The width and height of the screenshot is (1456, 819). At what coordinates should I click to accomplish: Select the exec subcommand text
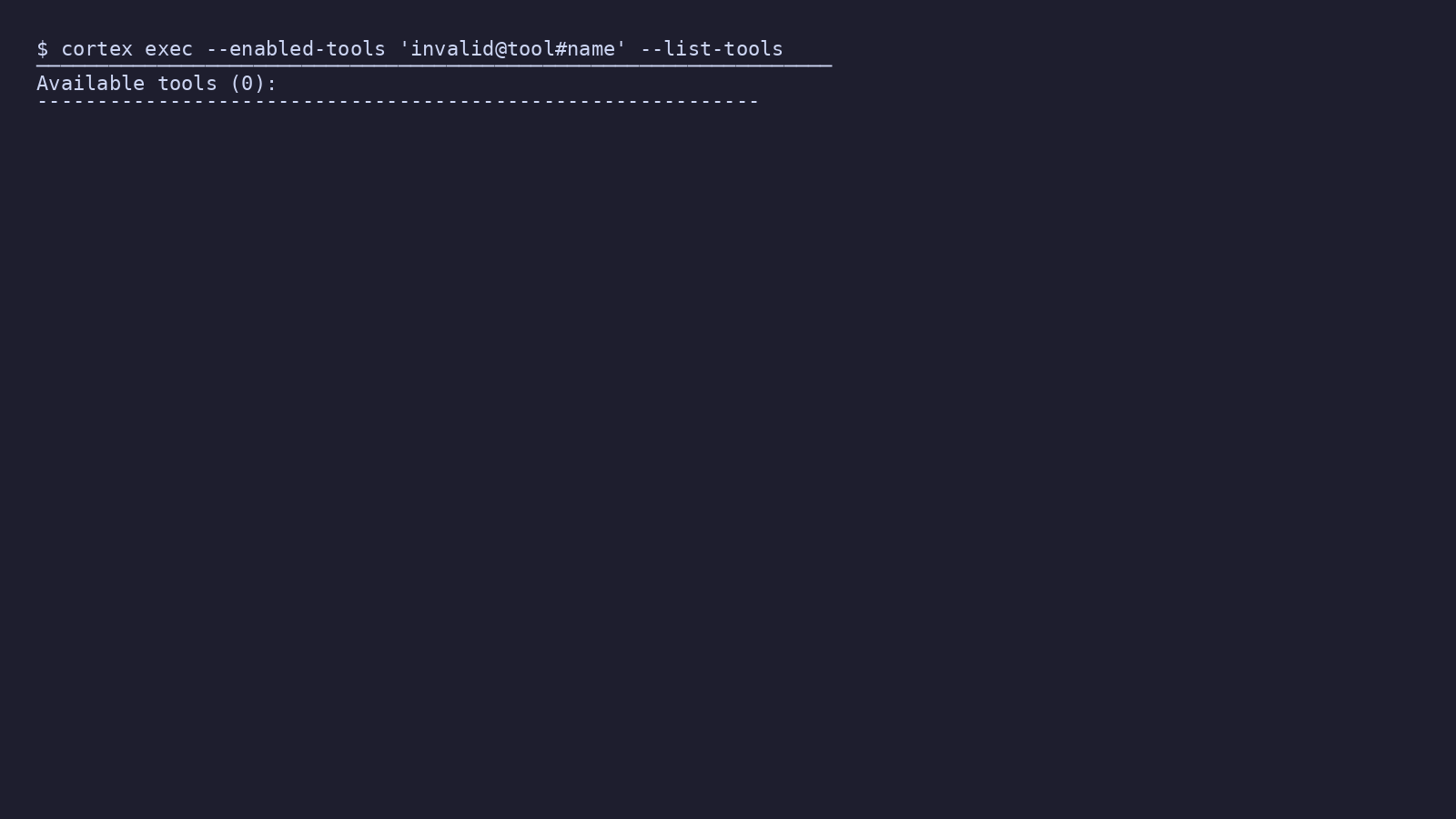point(168,49)
